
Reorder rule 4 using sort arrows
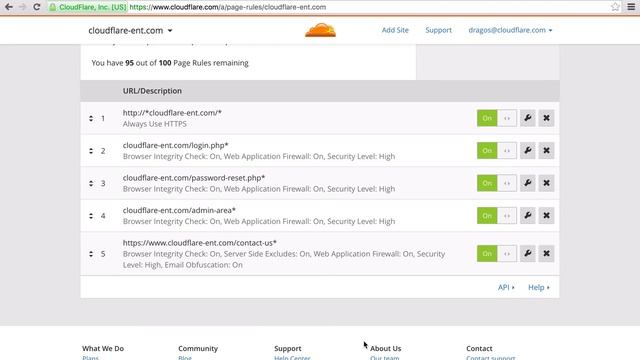[91, 216]
